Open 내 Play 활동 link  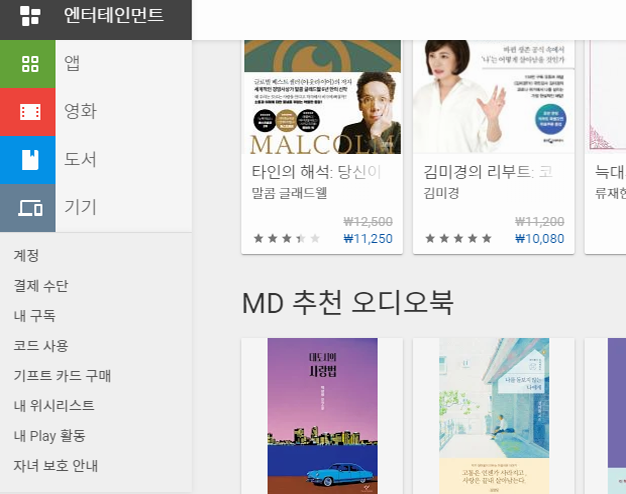pyautogui.click(x=50, y=436)
